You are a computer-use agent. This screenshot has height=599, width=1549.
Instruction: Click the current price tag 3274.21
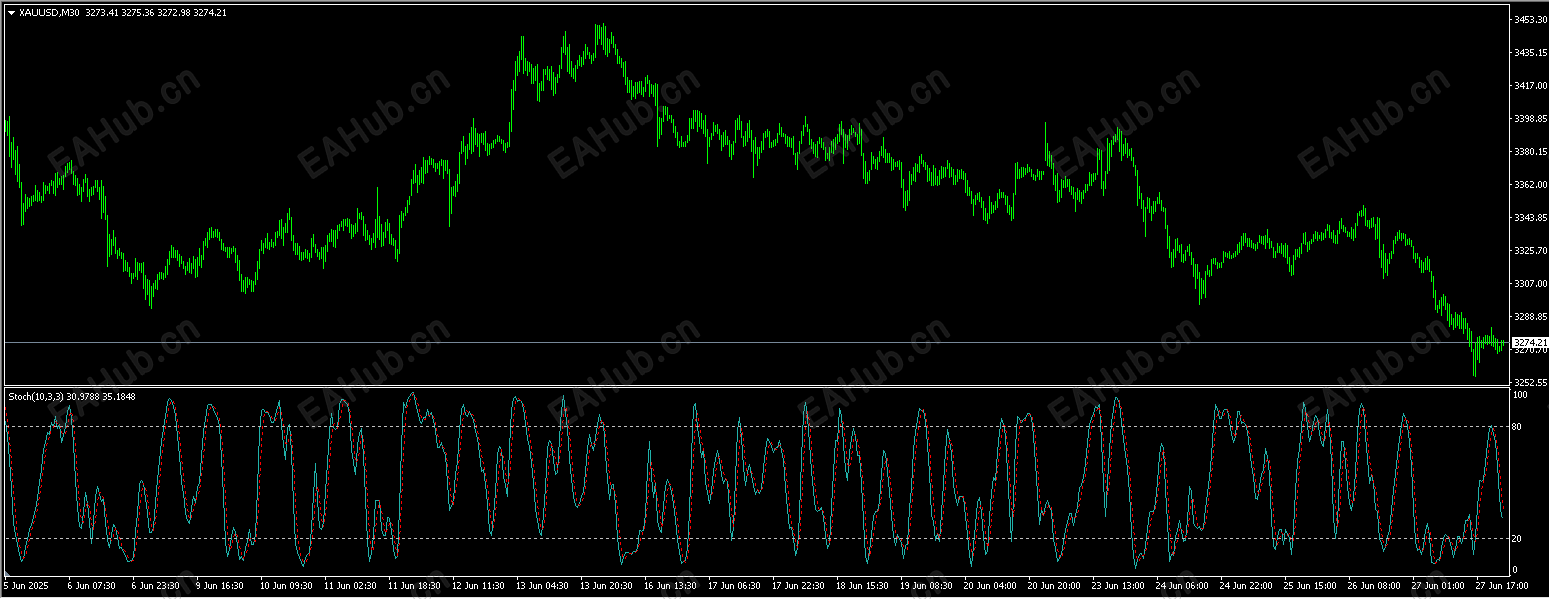1529,343
